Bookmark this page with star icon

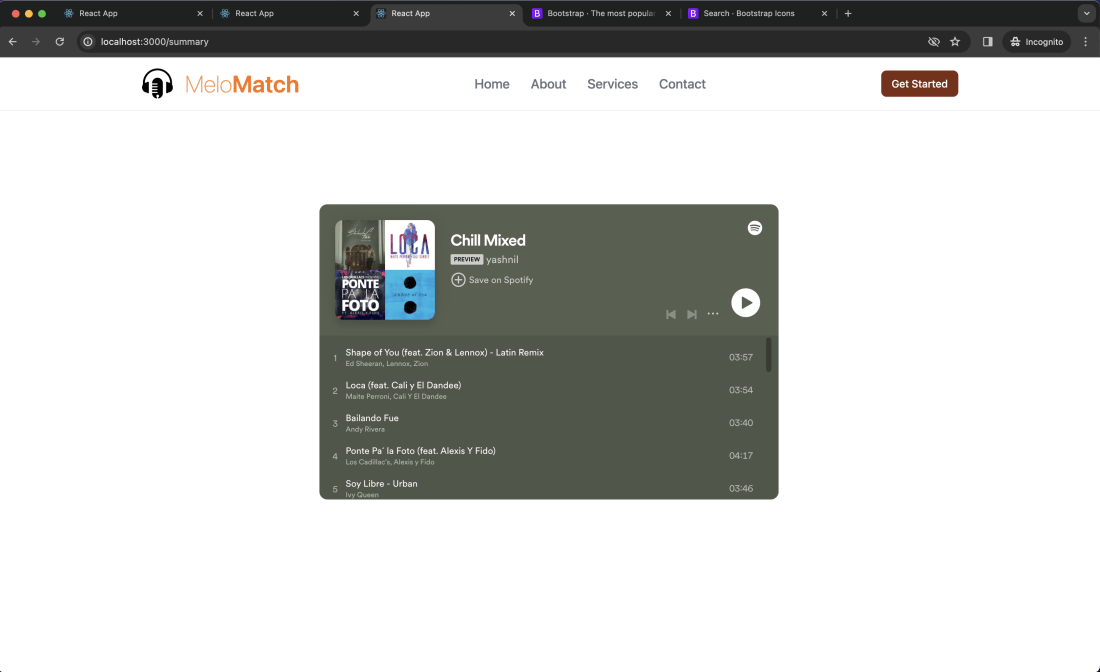[955, 41]
